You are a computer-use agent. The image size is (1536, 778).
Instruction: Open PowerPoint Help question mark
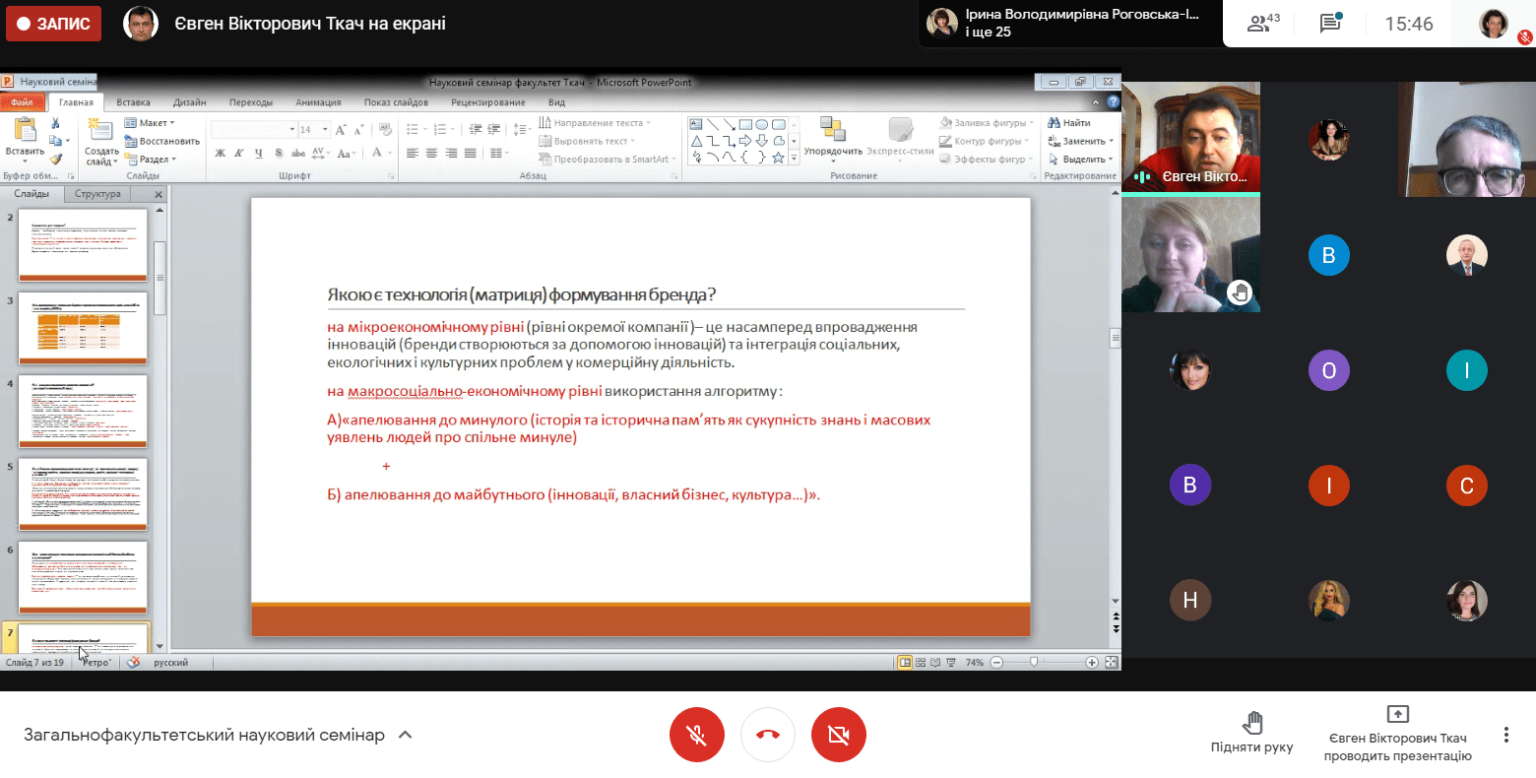1113,102
